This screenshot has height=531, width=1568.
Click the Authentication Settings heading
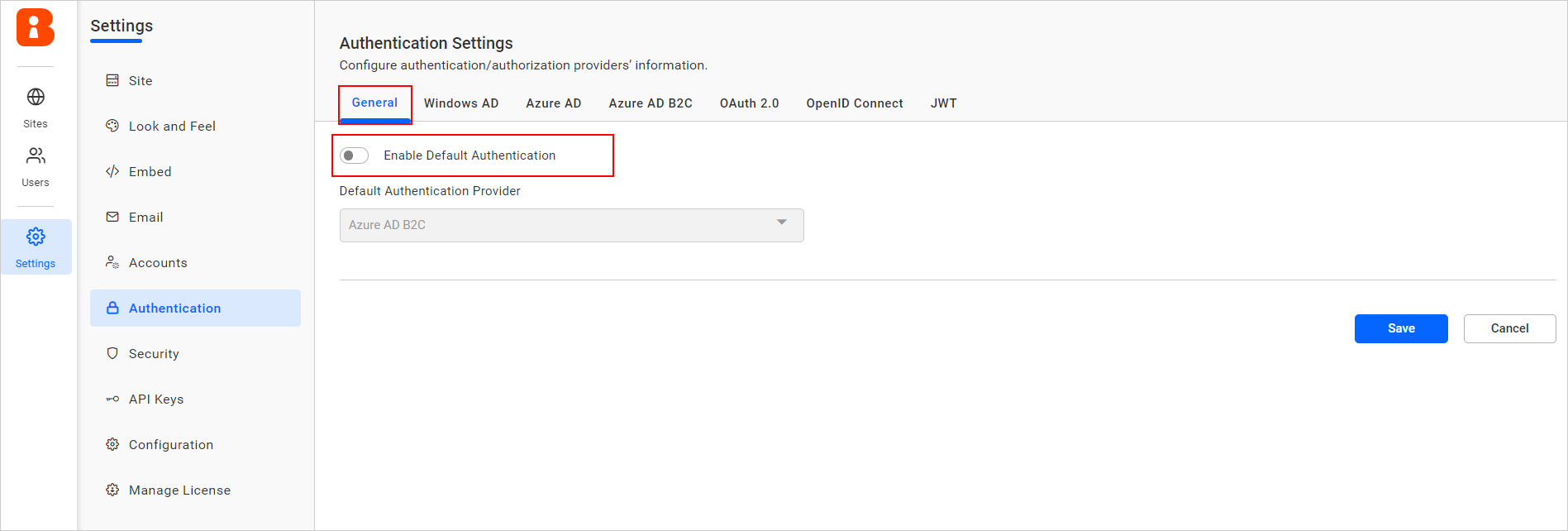point(426,43)
